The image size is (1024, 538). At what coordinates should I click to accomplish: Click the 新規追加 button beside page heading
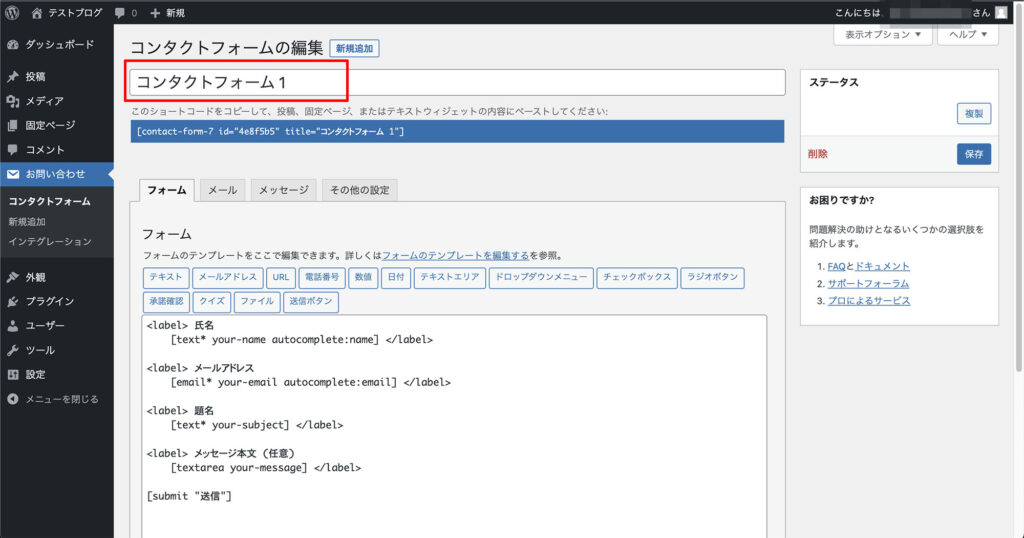pos(354,48)
